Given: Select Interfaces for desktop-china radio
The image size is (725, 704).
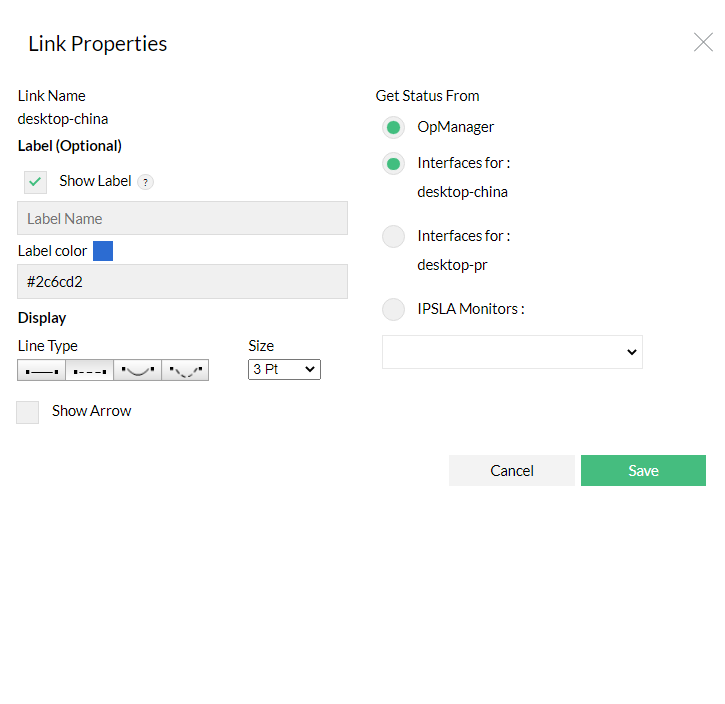Looking at the screenshot, I should point(394,163).
